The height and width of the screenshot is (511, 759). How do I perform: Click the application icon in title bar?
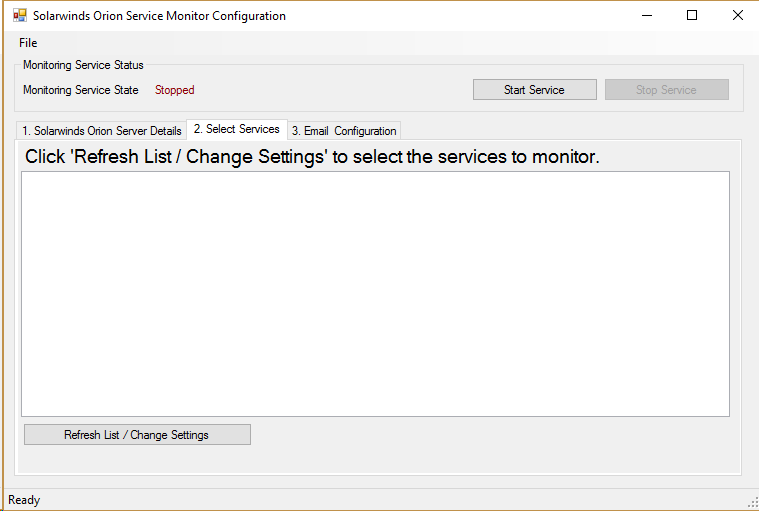20,15
